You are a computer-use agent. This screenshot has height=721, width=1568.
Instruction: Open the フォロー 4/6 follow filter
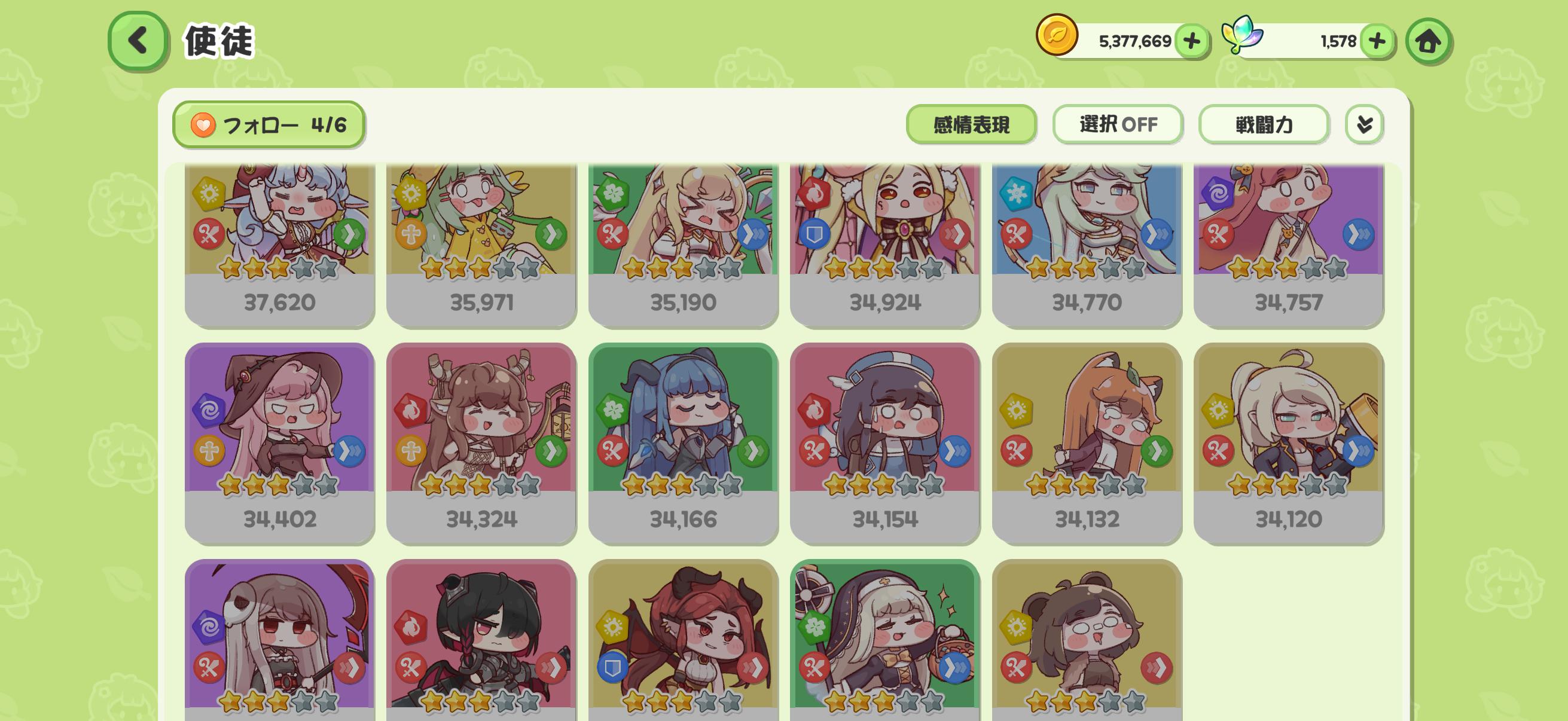[x=269, y=125]
